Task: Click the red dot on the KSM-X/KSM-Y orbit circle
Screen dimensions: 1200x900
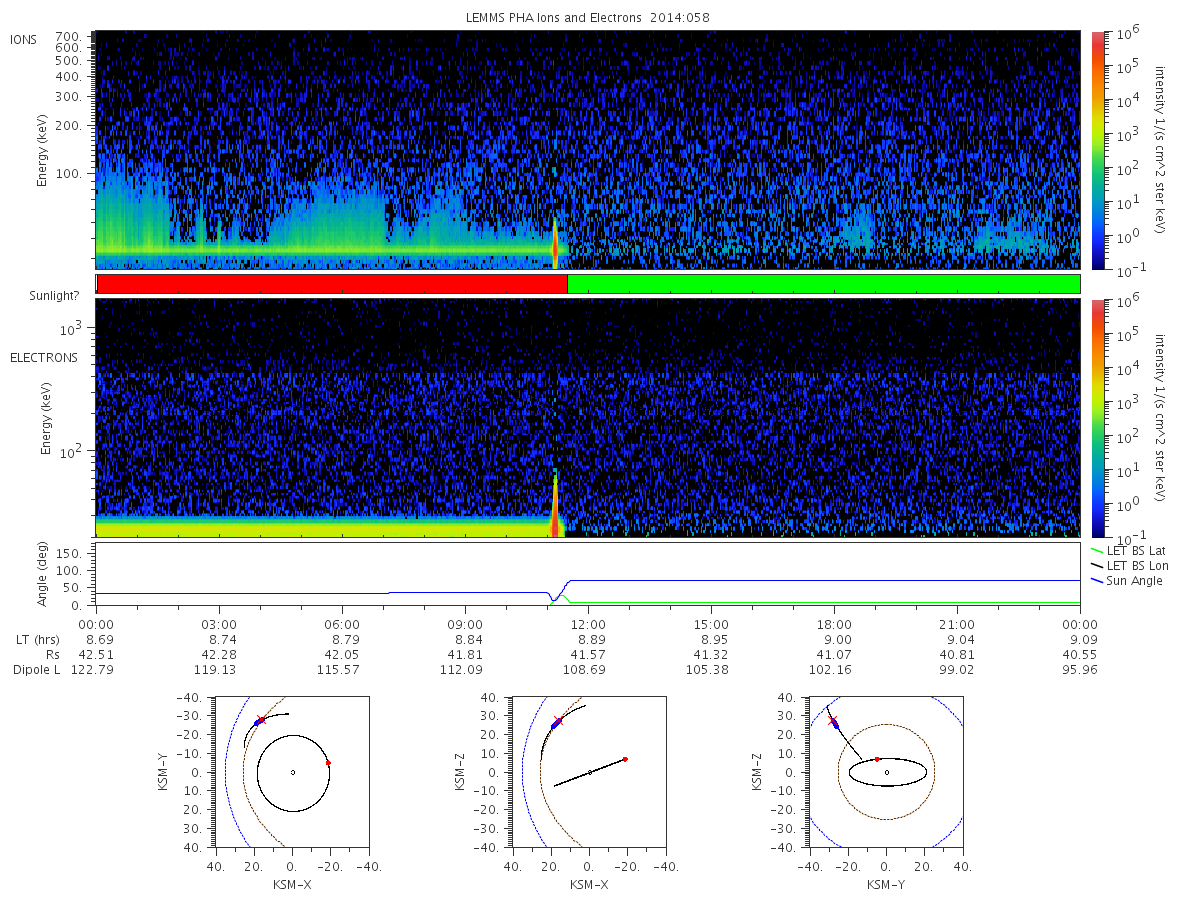Action: pos(328,763)
